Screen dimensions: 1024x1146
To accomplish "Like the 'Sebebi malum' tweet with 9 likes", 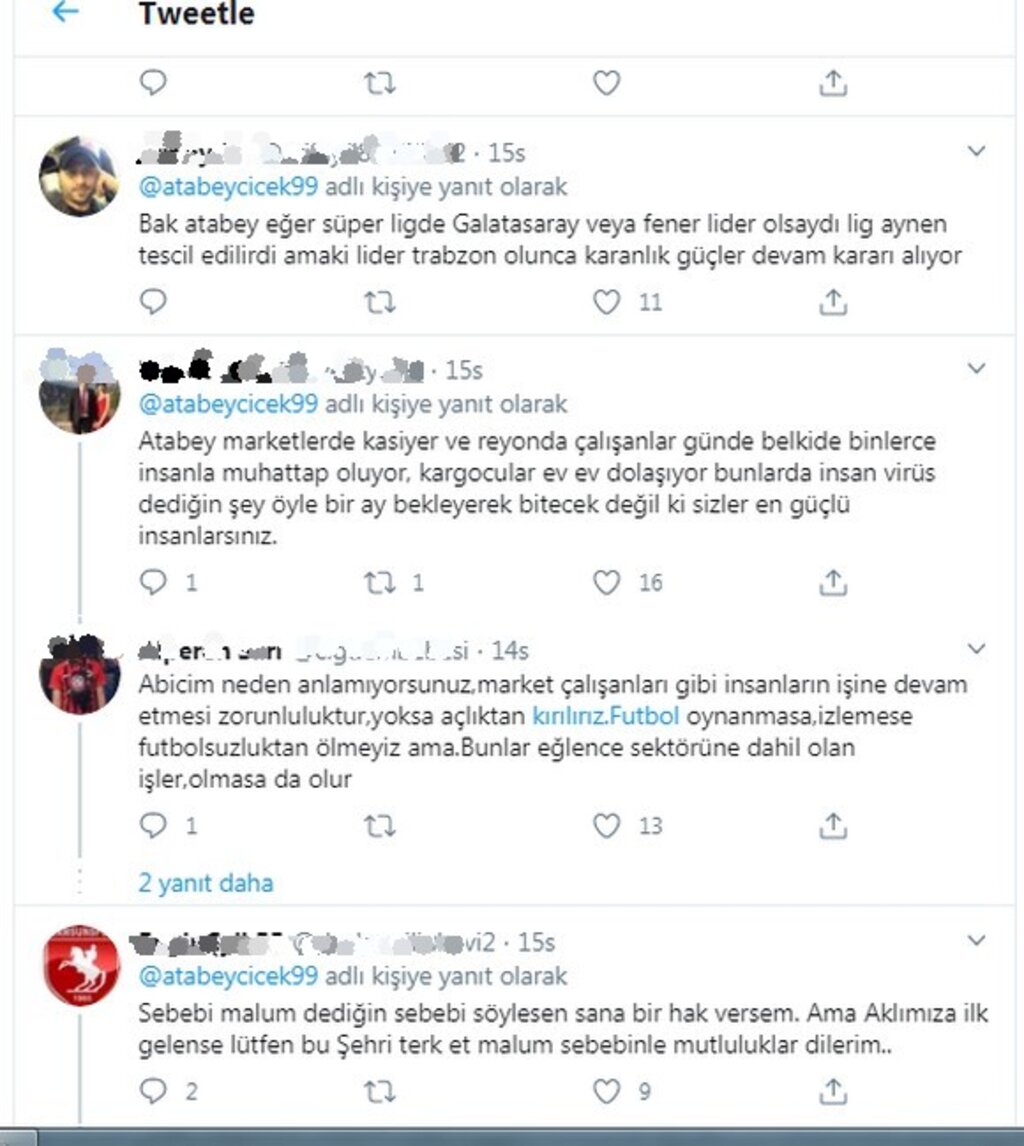I will coord(606,1091).
